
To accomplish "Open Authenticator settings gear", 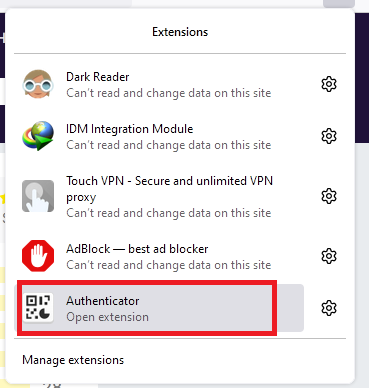I will (x=329, y=308).
